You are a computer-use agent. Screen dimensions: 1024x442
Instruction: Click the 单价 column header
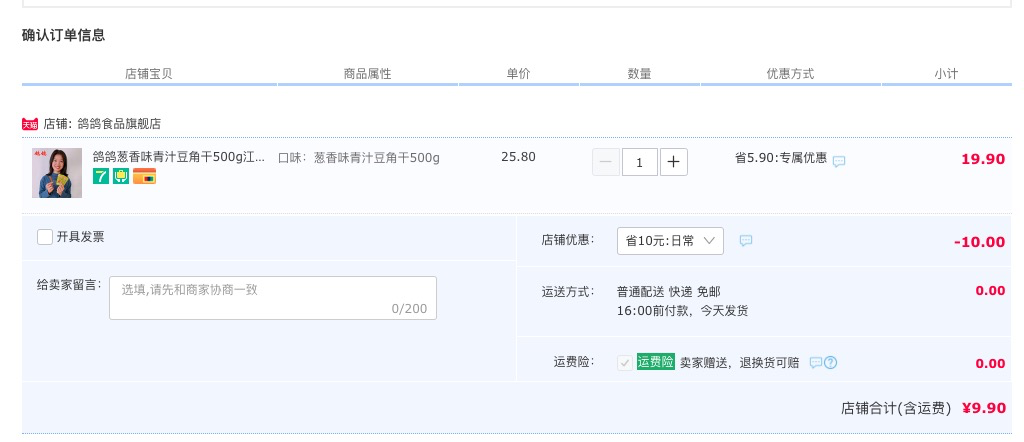[519, 74]
